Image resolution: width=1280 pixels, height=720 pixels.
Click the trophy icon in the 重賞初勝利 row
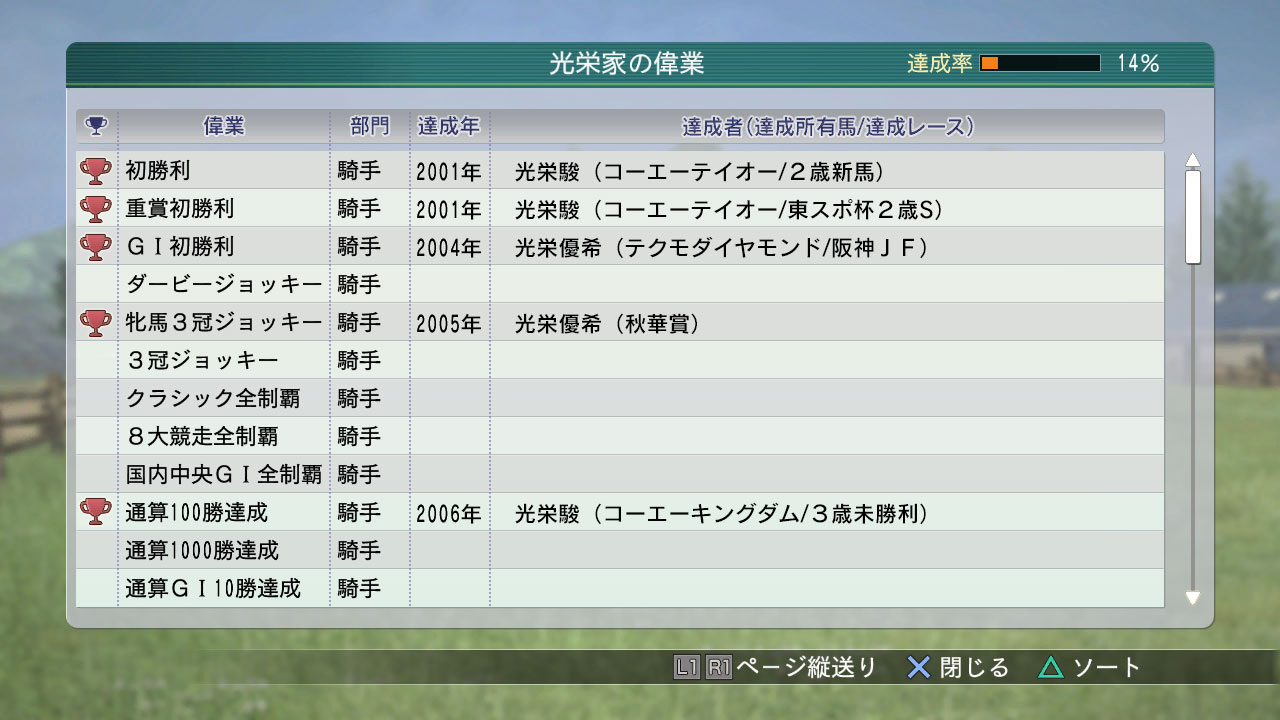click(x=96, y=209)
